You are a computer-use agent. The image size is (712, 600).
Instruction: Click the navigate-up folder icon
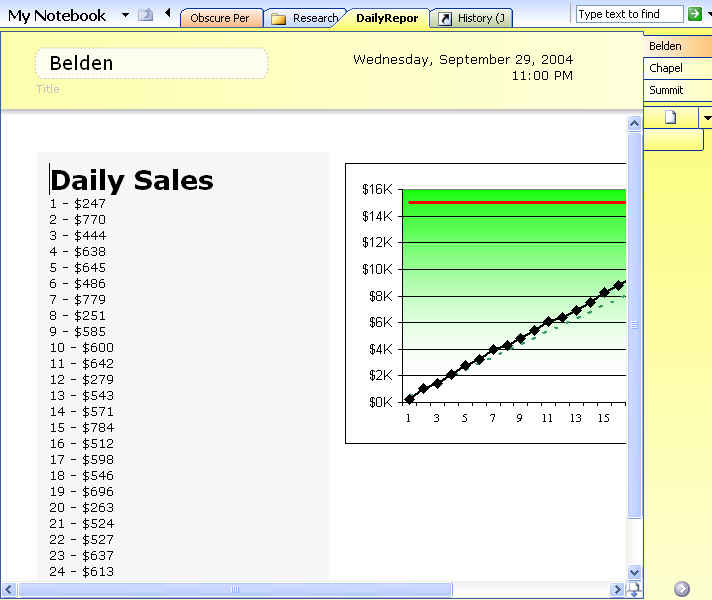tap(145, 15)
